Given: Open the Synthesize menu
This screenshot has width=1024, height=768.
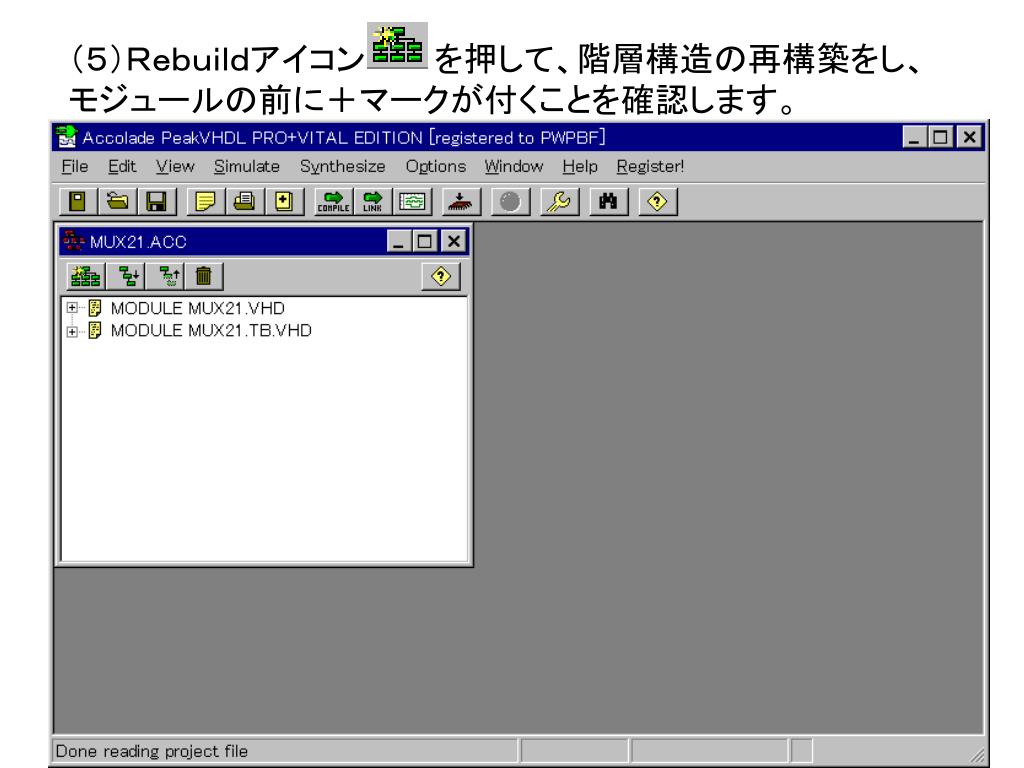Looking at the screenshot, I should point(342,167).
